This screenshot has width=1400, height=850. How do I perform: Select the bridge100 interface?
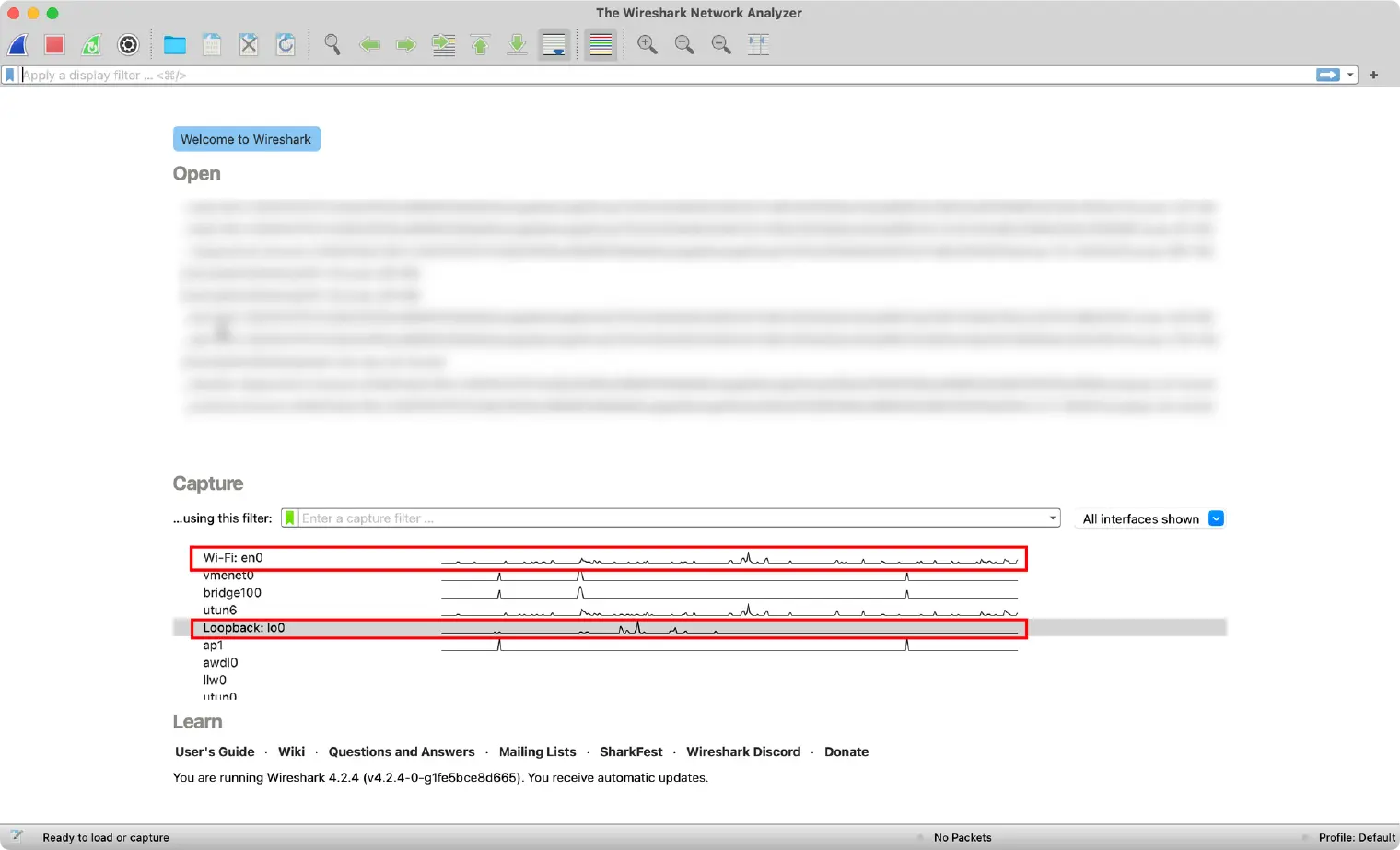pos(232,592)
